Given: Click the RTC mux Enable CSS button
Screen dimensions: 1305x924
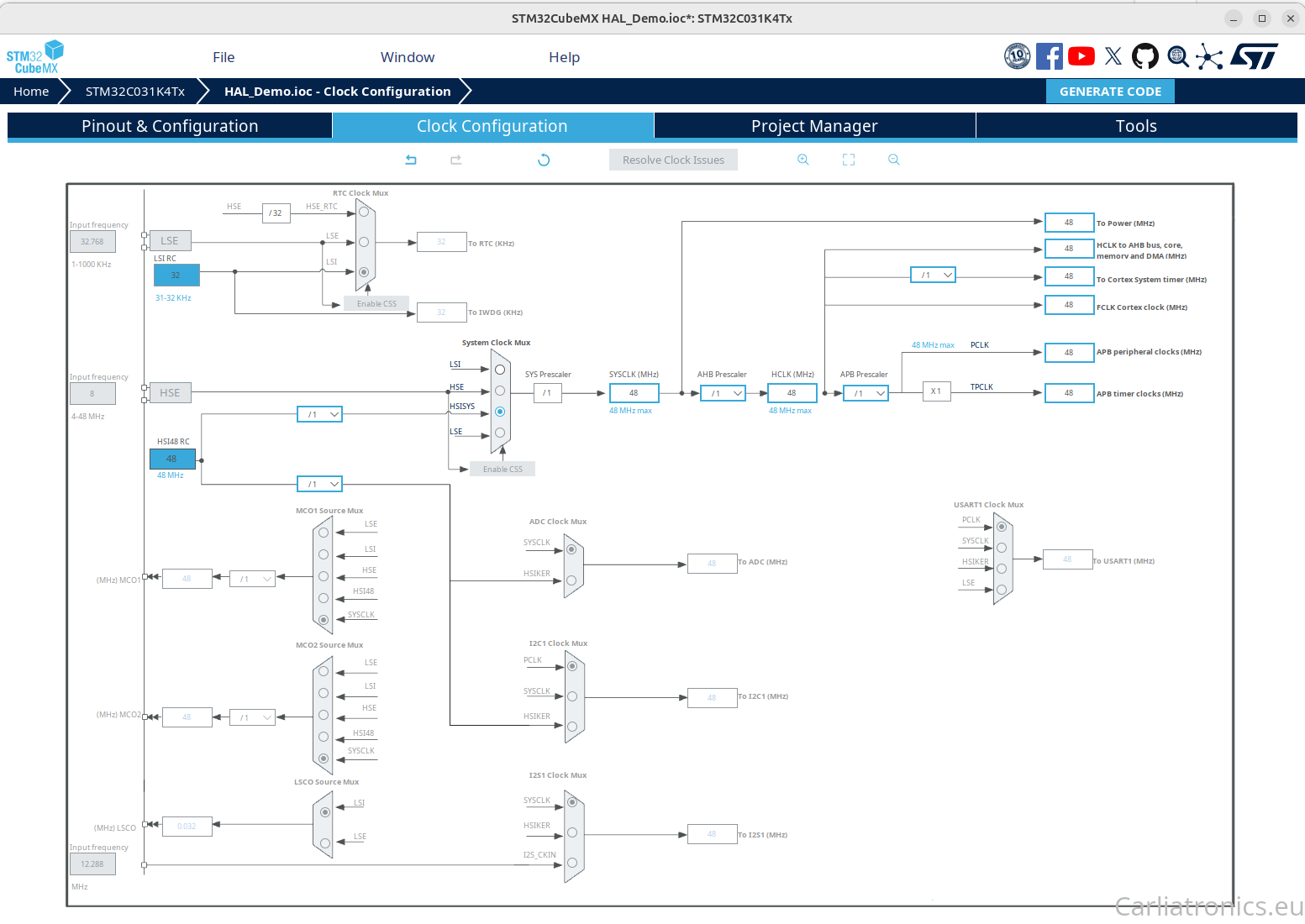Looking at the screenshot, I should point(376,303).
